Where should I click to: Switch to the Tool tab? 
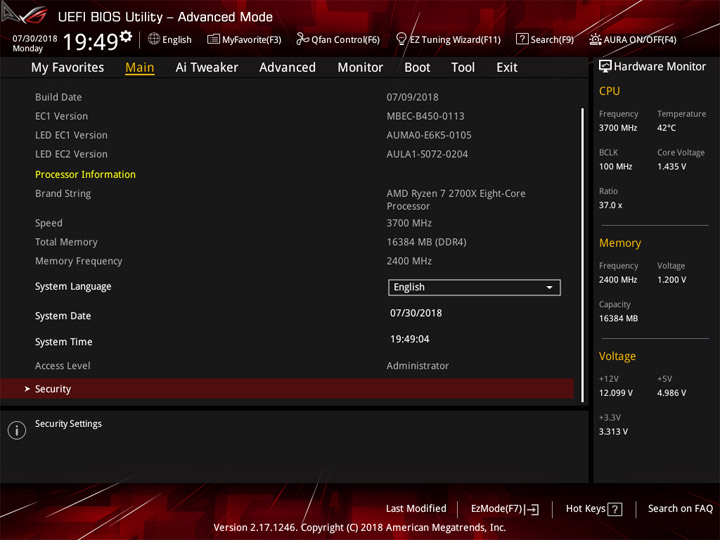click(x=463, y=68)
